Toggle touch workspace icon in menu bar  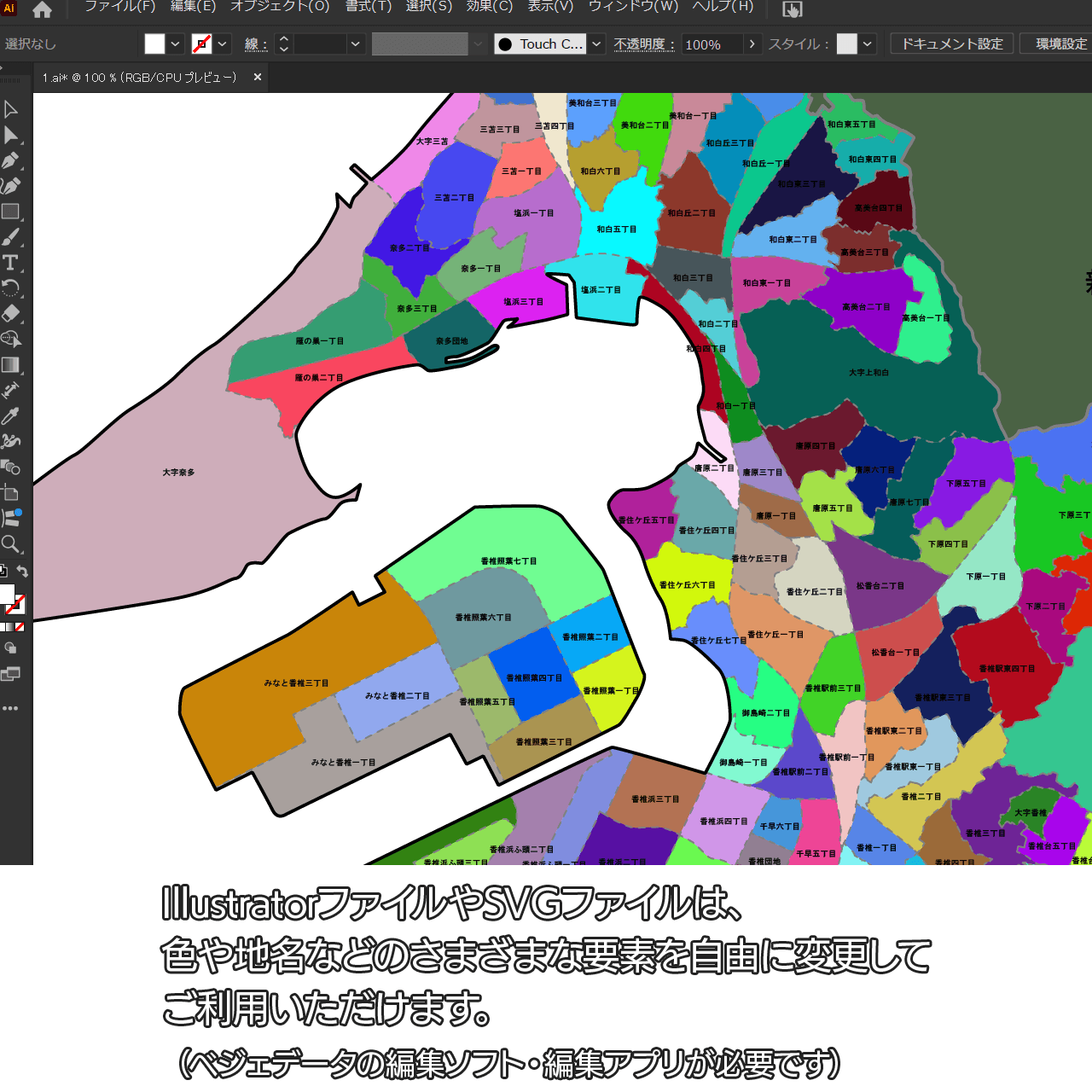tap(793, 9)
